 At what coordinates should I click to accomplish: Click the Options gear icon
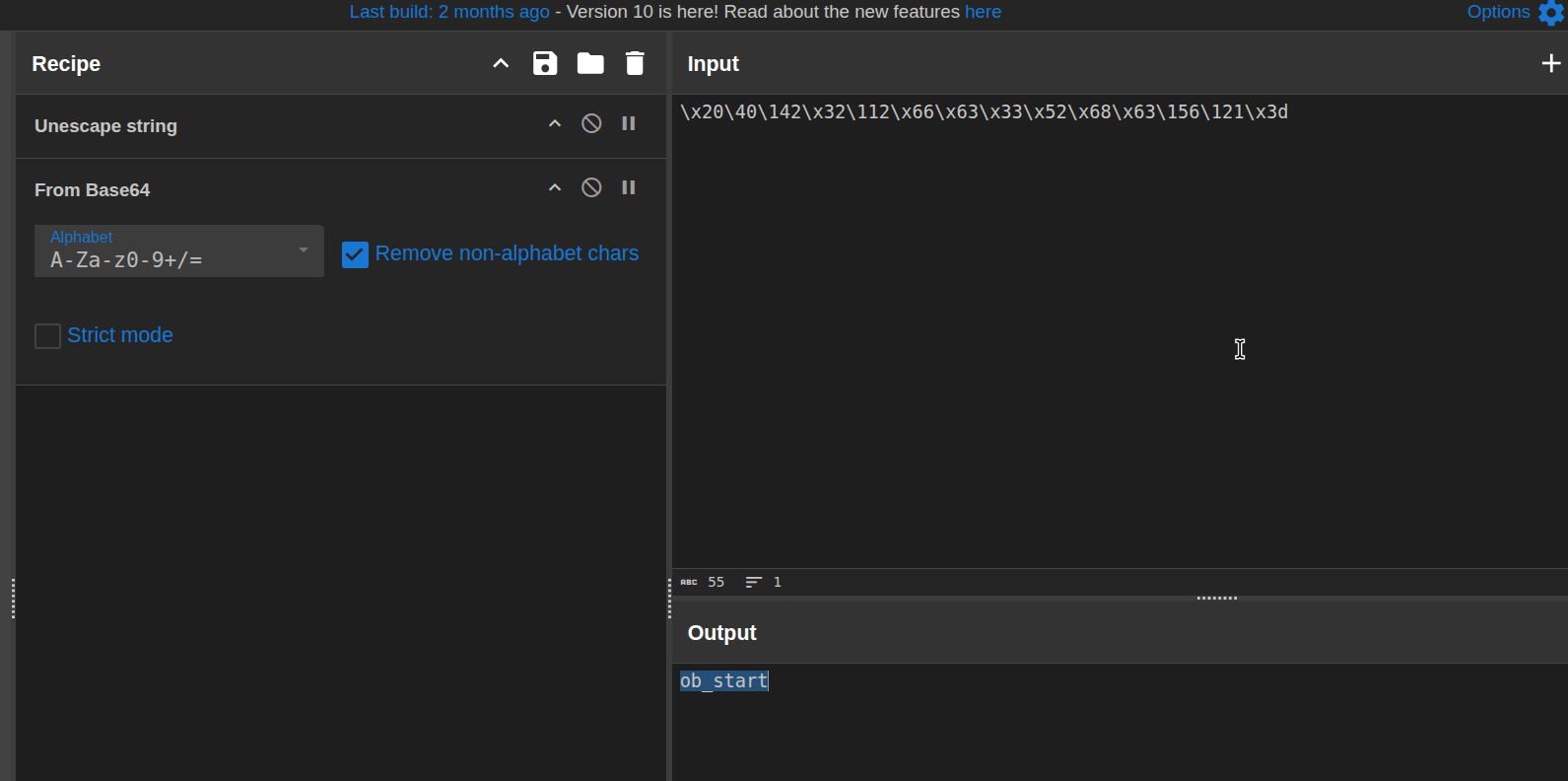pos(1551,12)
